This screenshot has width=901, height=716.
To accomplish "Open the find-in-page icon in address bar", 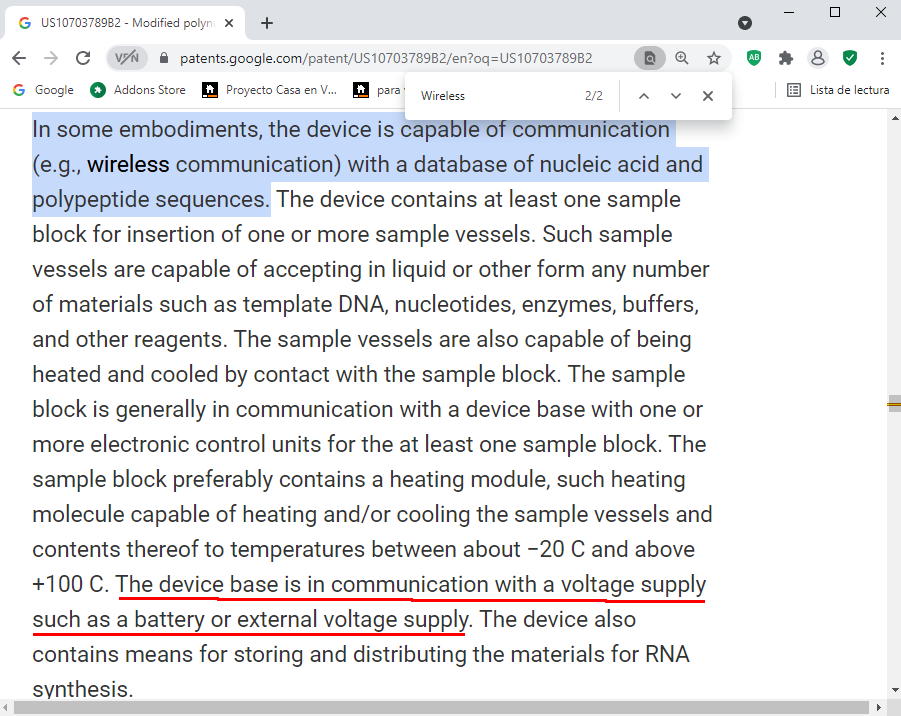I will tap(650, 58).
